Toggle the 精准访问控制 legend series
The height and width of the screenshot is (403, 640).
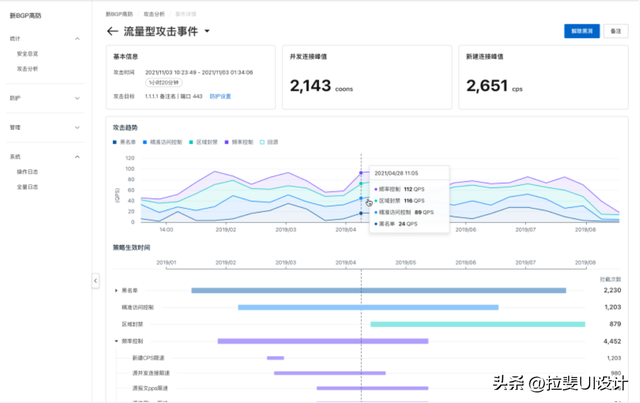[x=162, y=142]
